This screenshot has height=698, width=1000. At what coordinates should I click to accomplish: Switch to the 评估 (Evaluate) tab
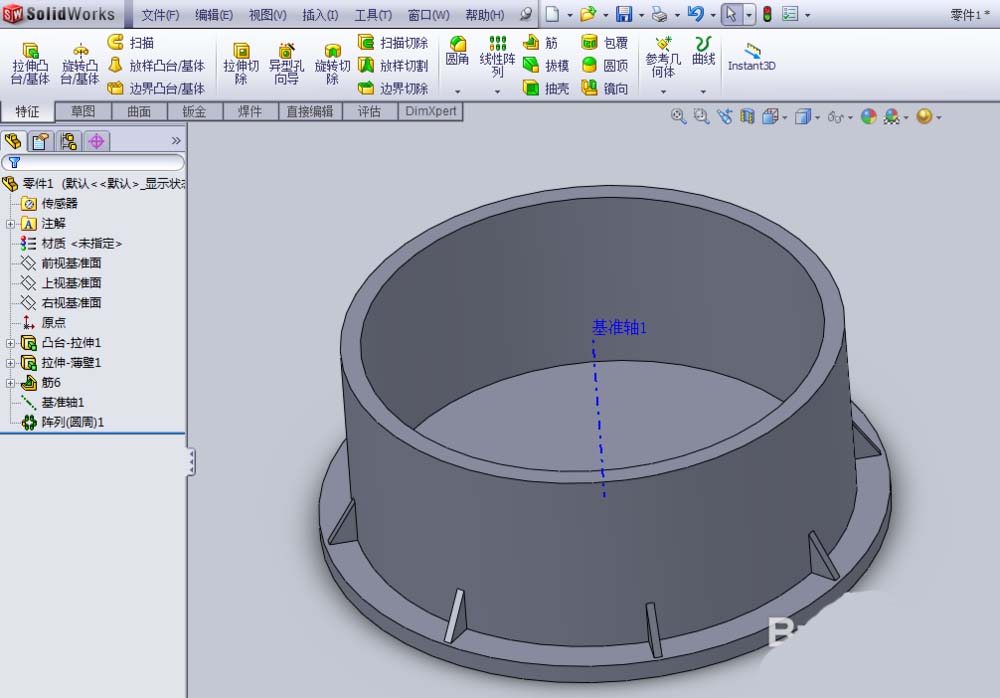369,112
